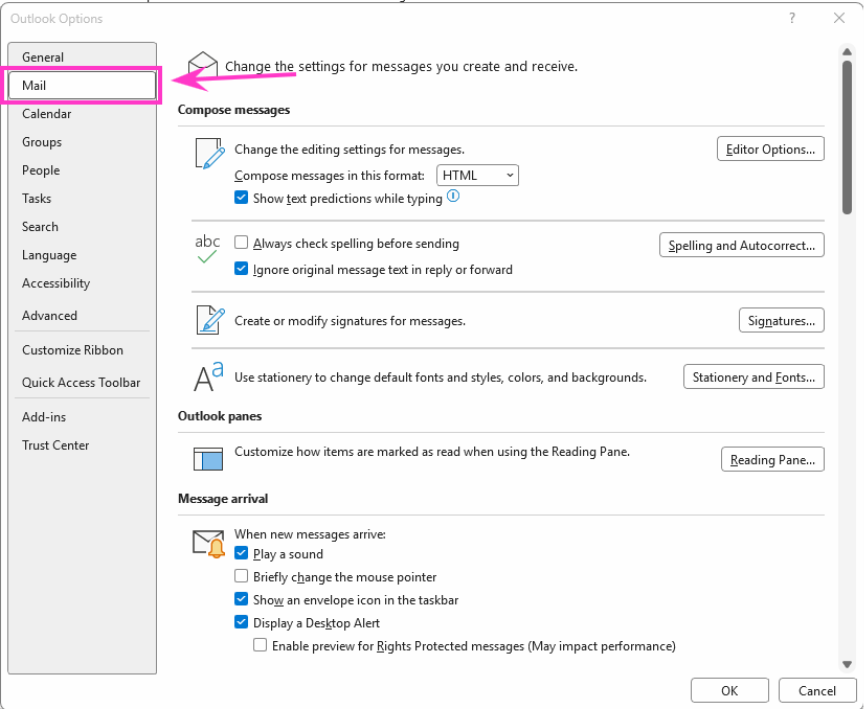
Task: Open the Groups category
Action: (x=82, y=142)
